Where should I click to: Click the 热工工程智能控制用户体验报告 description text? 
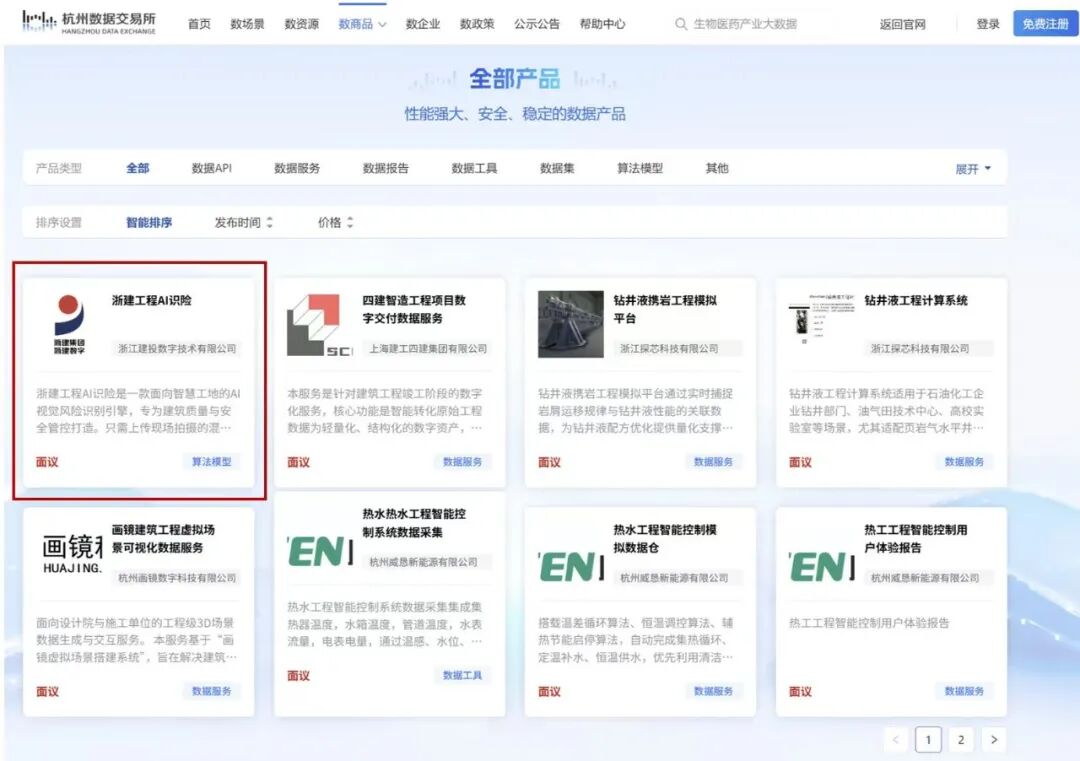pos(869,623)
